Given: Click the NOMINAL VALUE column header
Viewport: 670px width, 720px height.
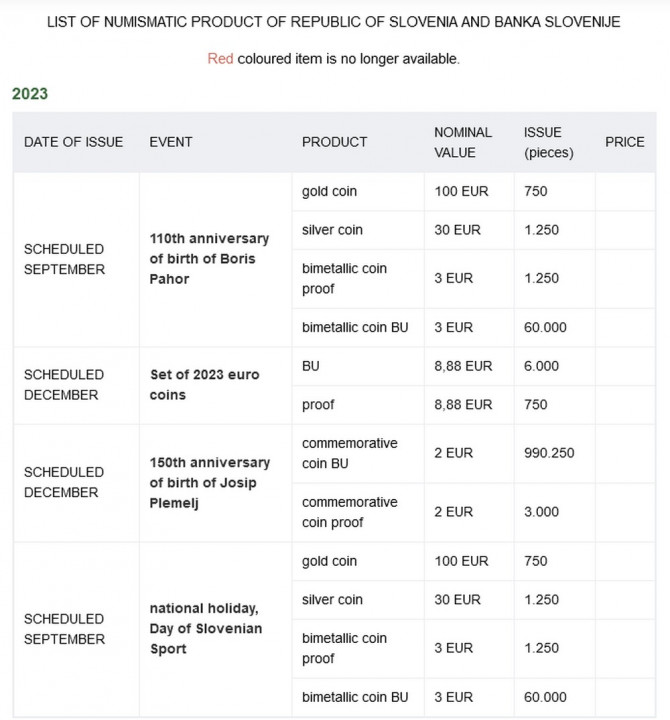Looking at the screenshot, I should [463, 142].
